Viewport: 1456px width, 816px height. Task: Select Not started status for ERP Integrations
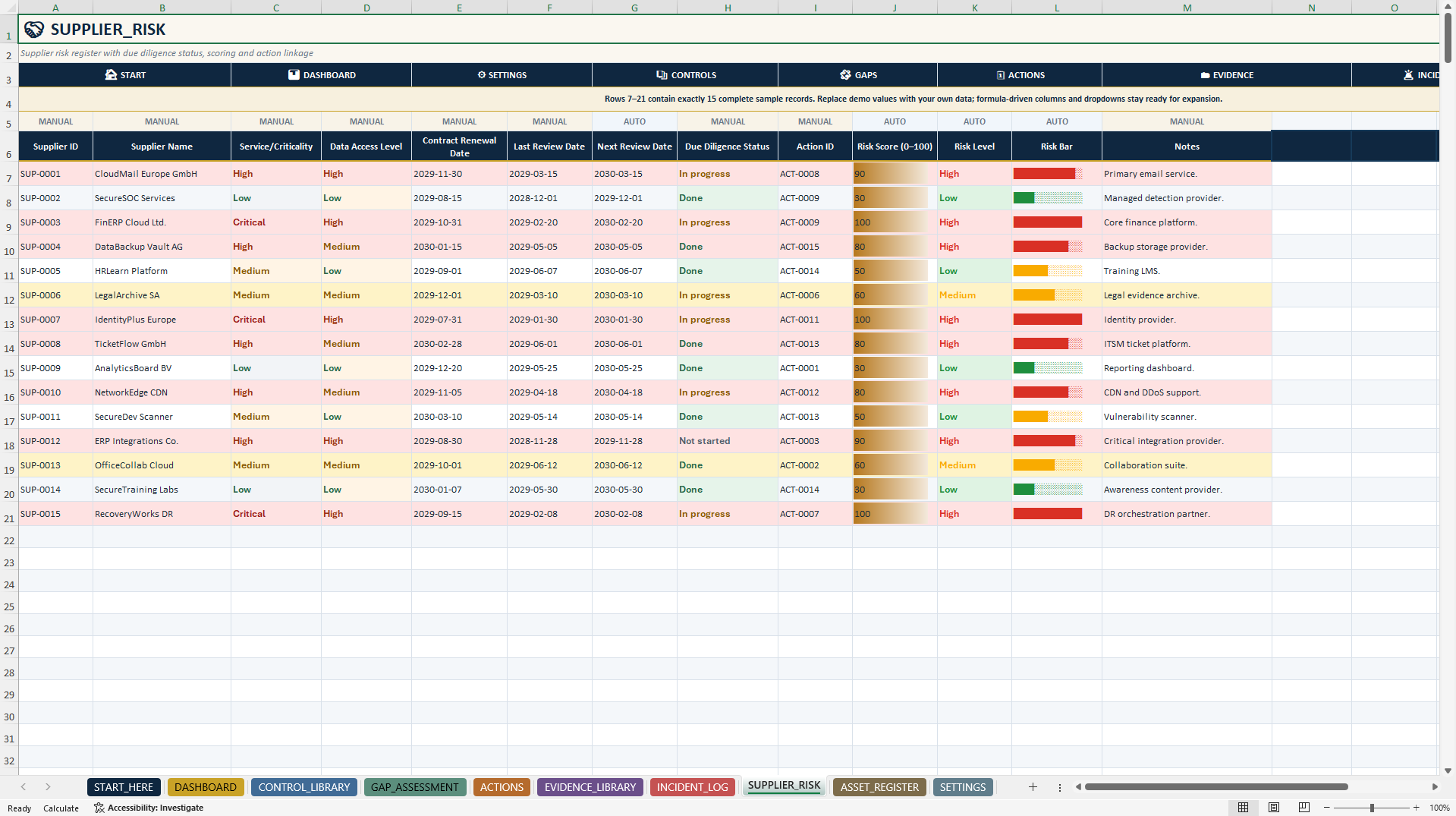727,441
